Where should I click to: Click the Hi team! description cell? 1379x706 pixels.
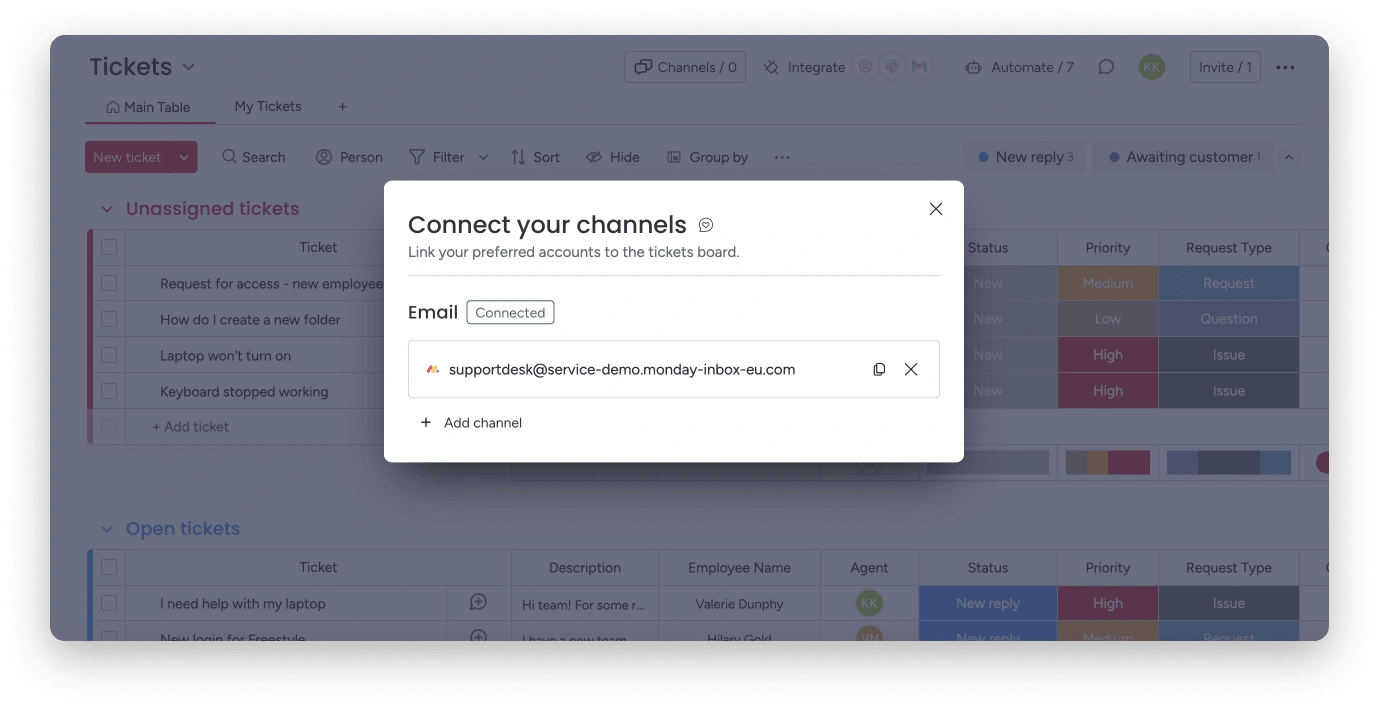pos(584,604)
